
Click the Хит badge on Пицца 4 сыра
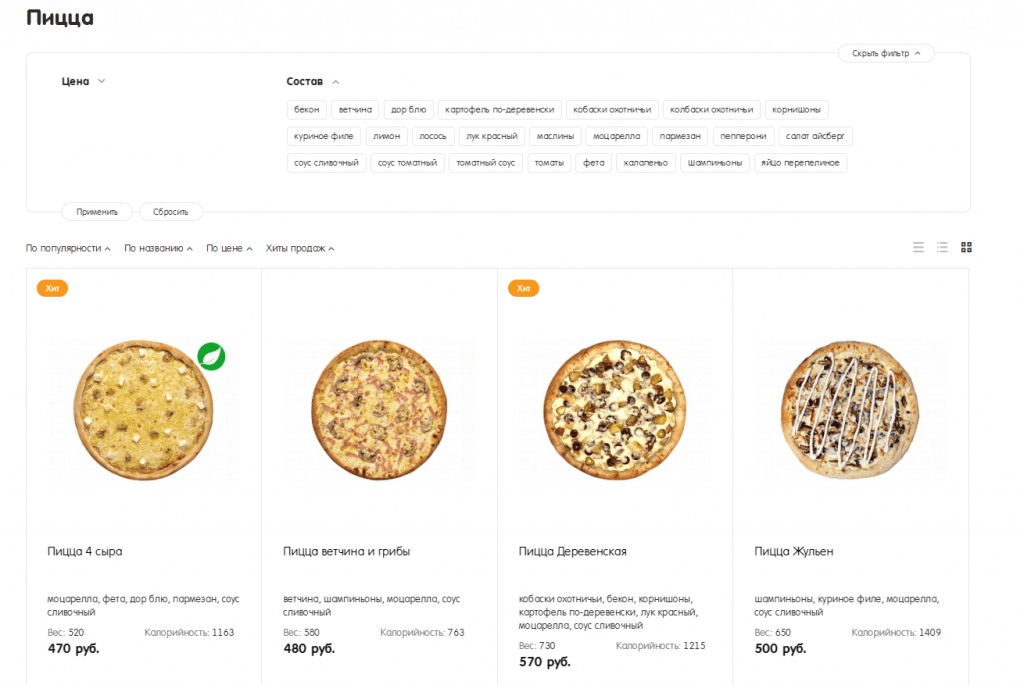[x=52, y=288]
